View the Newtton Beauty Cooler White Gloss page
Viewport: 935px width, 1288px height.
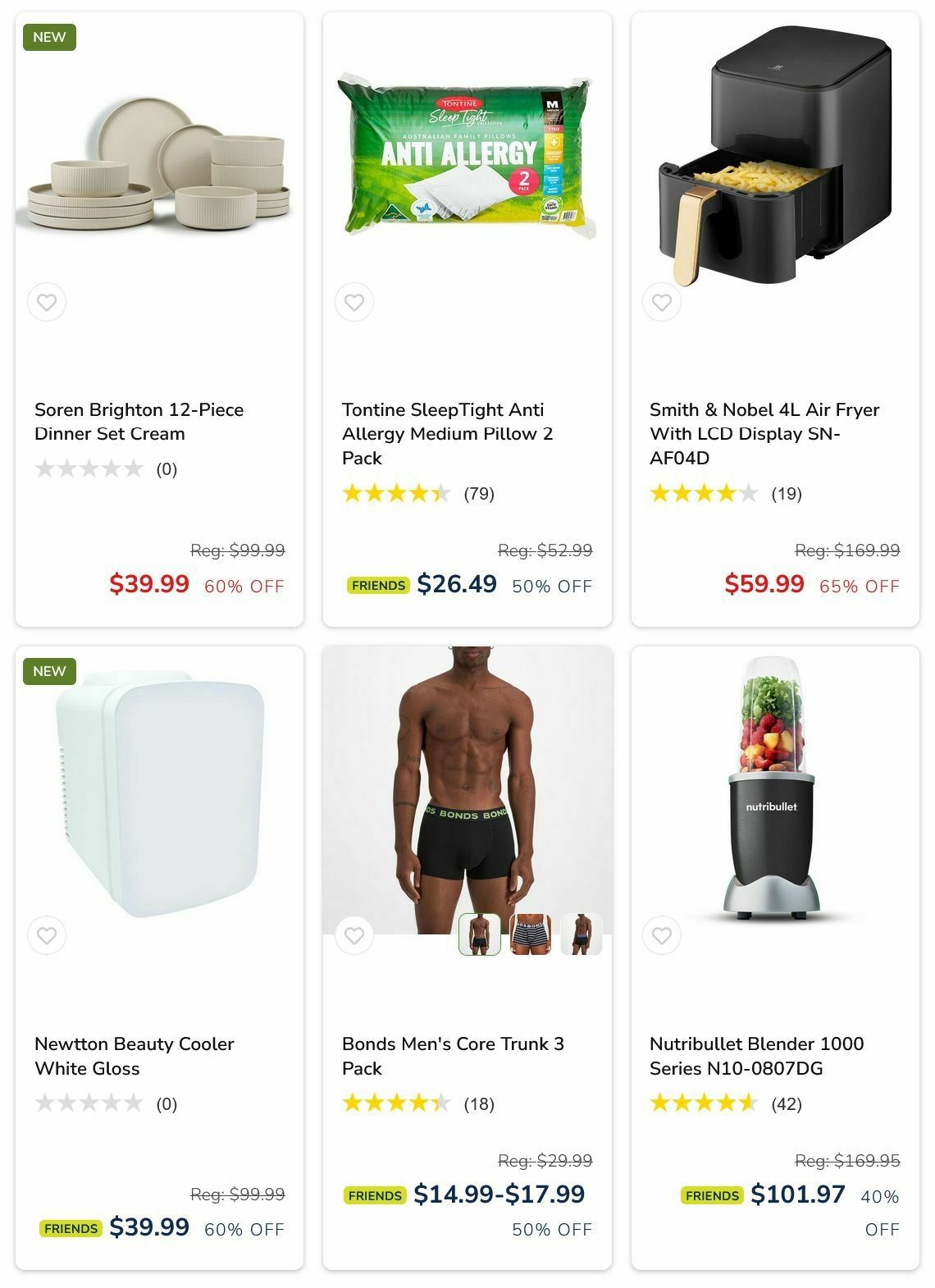point(135,1056)
